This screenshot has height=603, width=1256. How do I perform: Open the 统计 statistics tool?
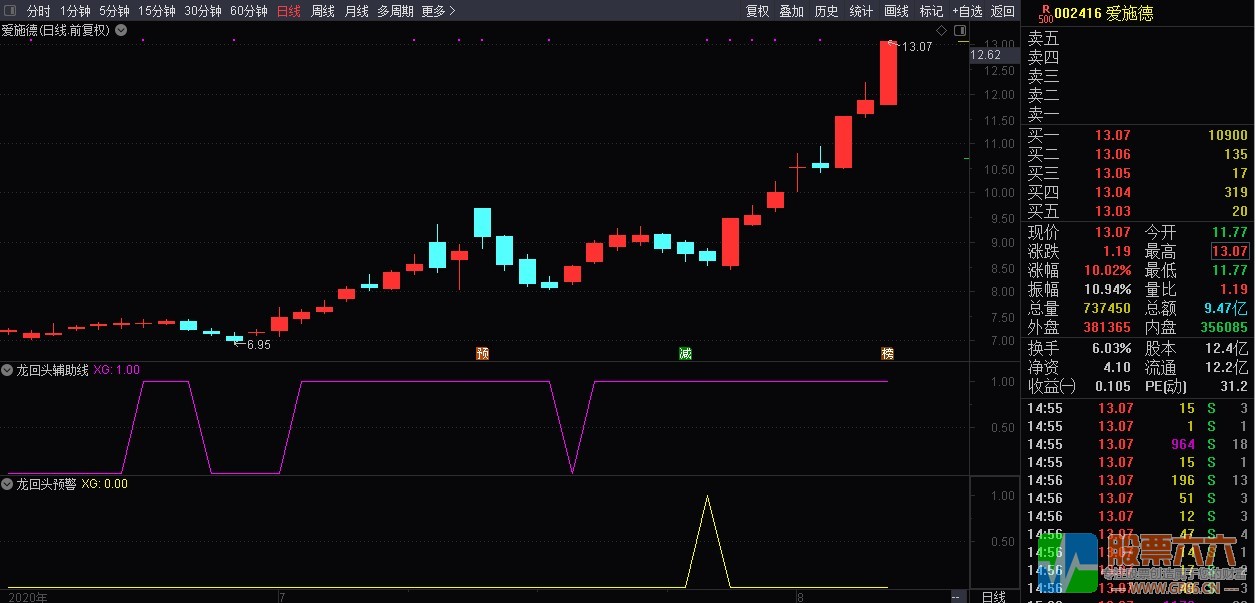click(x=861, y=11)
